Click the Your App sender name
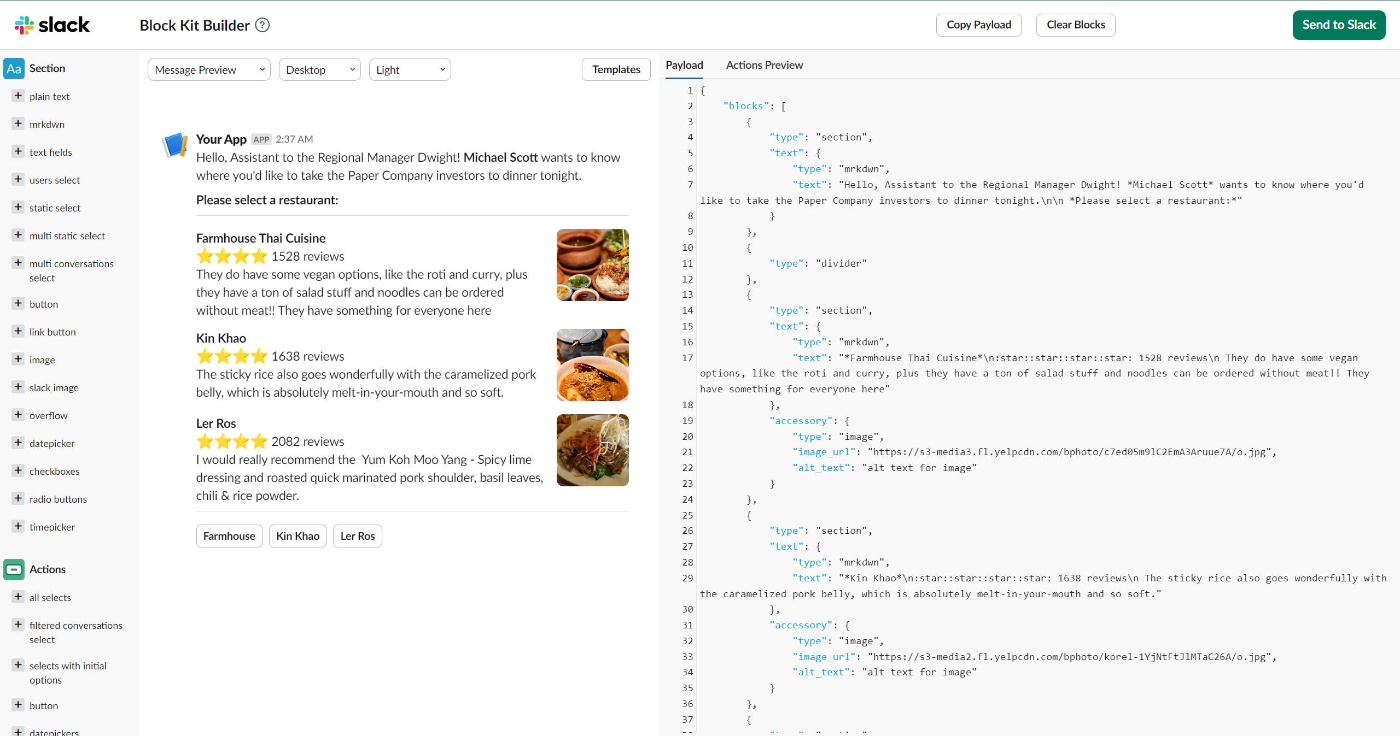The image size is (1400, 736). pos(221,139)
